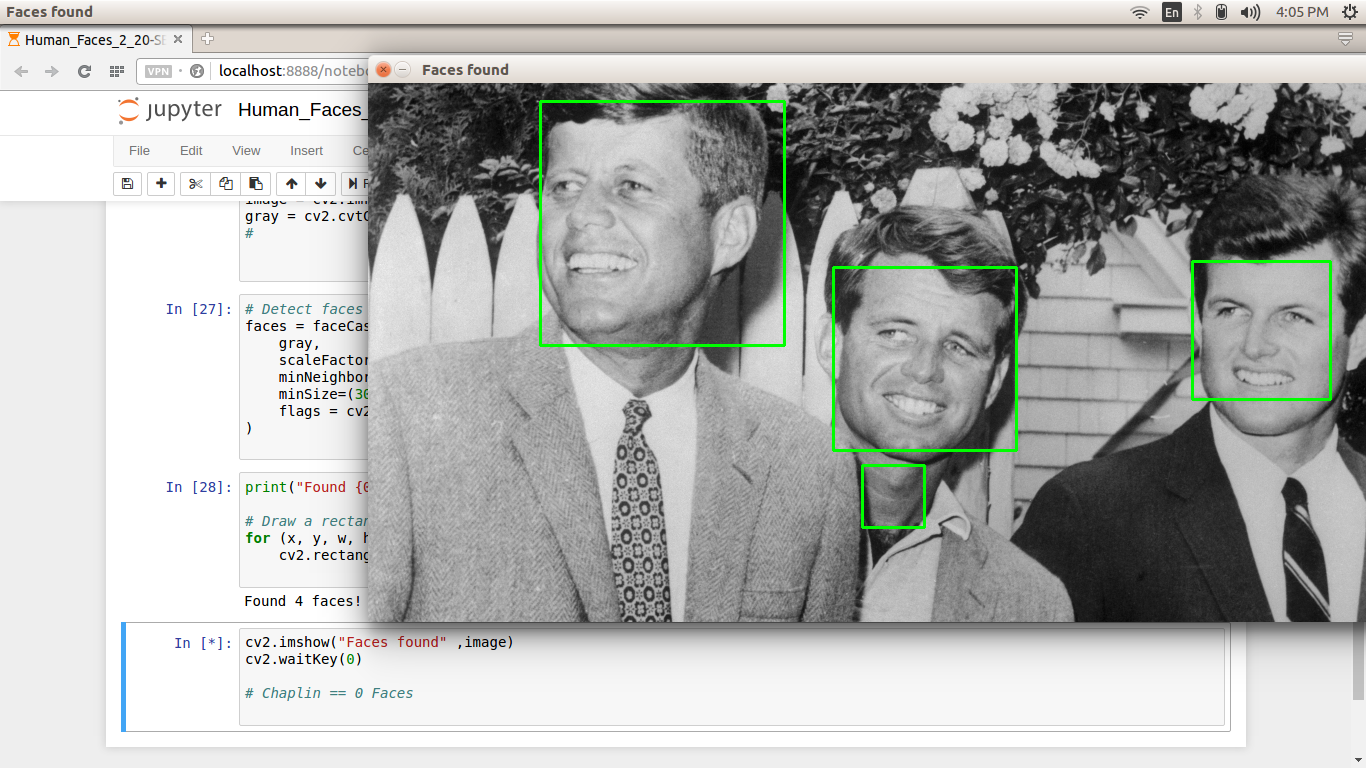Open the File menu in Jupyter
Viewport: 1366px width, 768px height.
139,150
